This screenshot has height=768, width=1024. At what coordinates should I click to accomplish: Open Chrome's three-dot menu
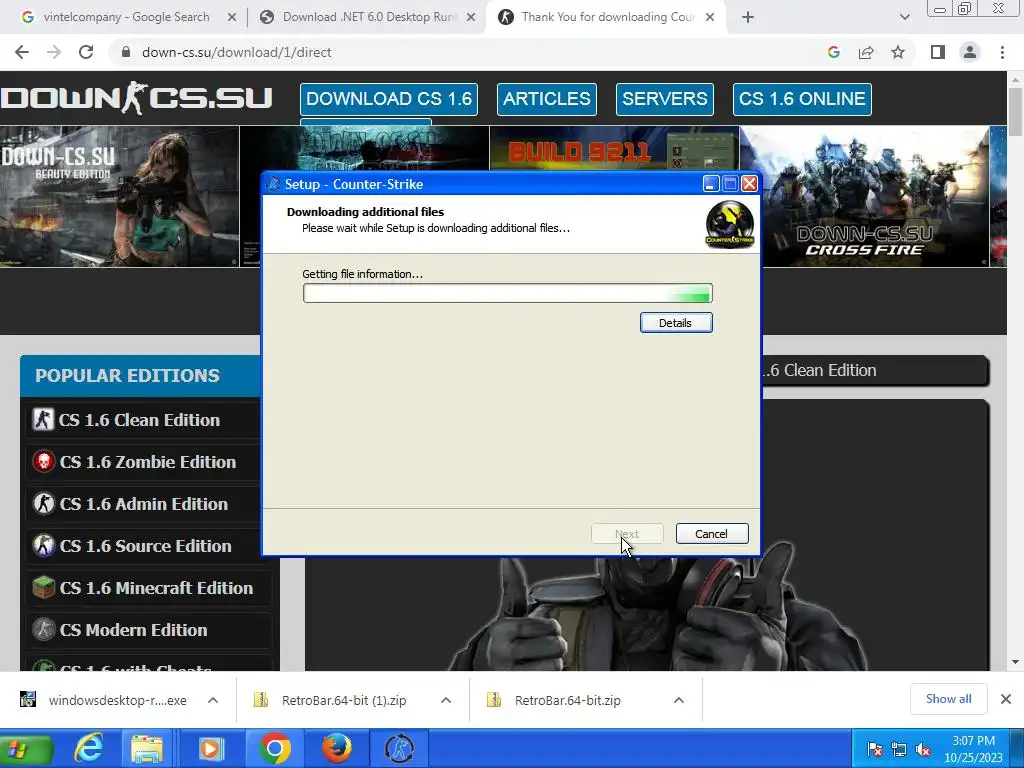coord(1002,52)
